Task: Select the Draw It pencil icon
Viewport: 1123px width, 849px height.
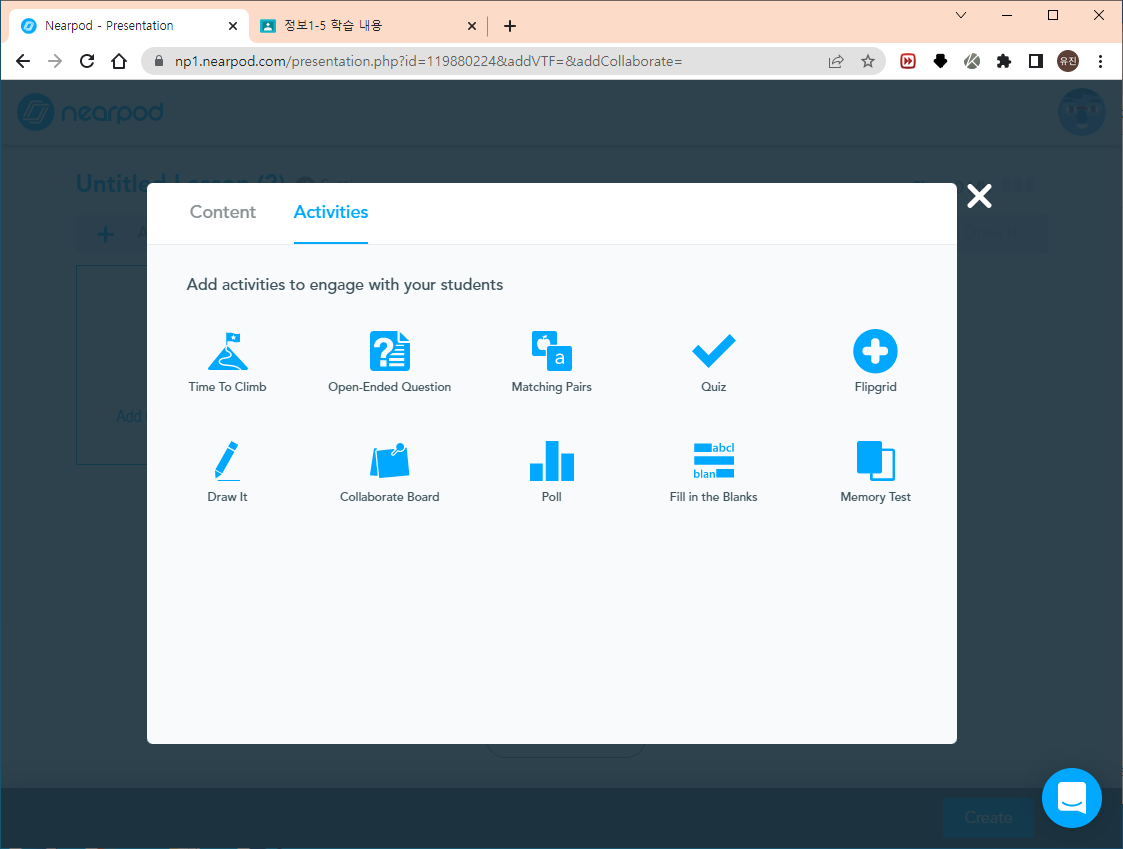Action: pyautogui.click(x=227, y=461)
